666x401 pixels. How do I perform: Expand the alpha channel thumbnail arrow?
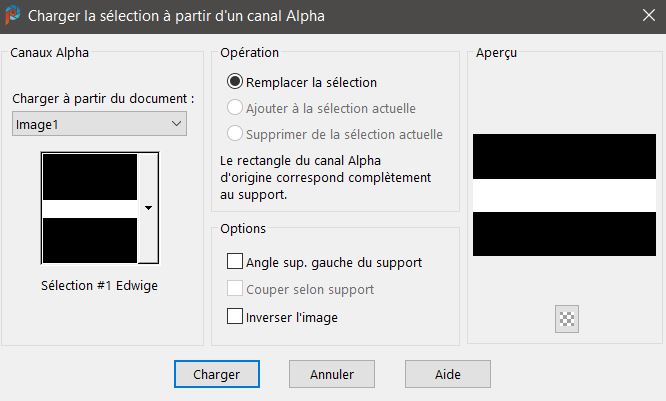(148, 208)
